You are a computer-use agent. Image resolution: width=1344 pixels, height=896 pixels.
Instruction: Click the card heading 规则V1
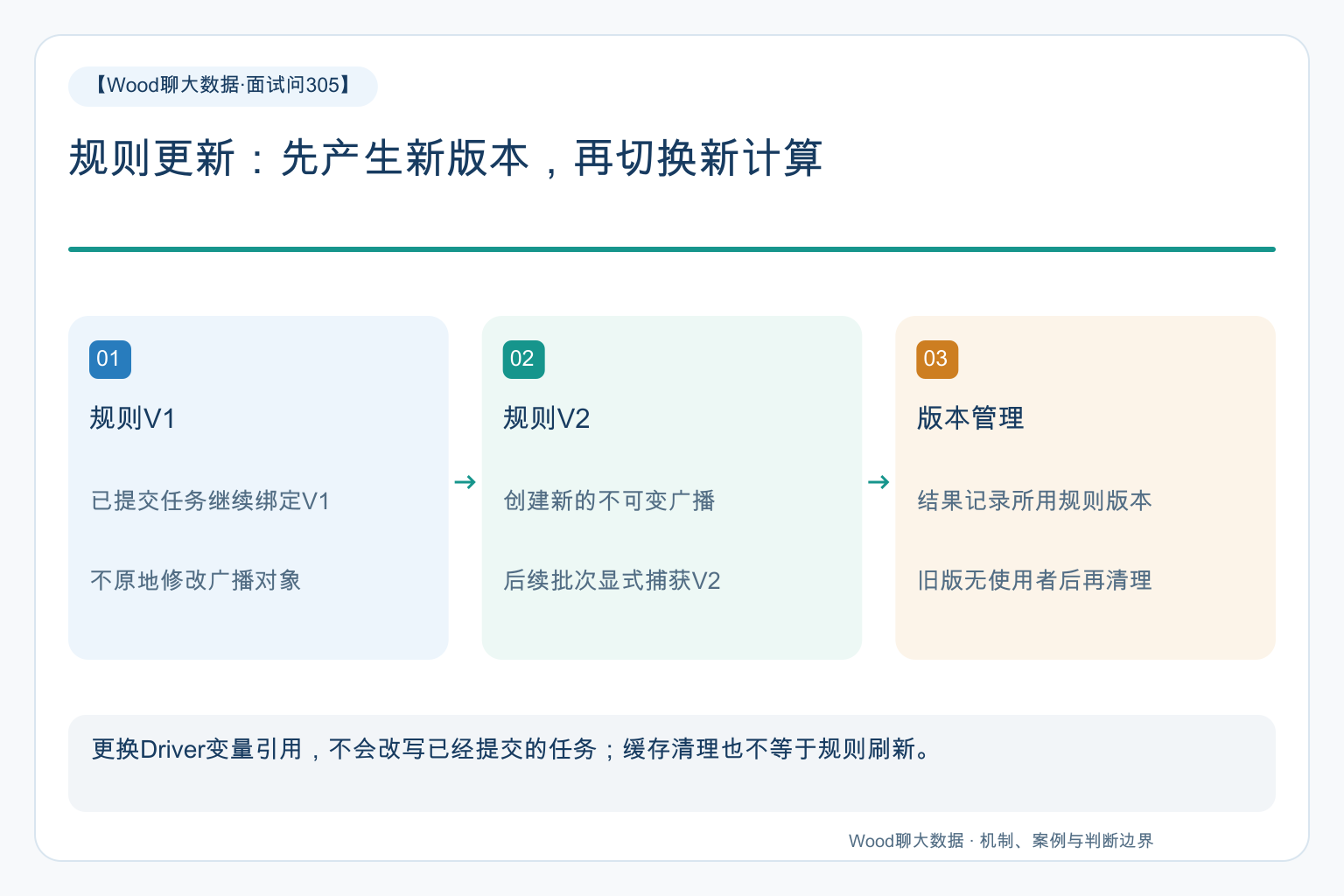(x=133, y=418)
